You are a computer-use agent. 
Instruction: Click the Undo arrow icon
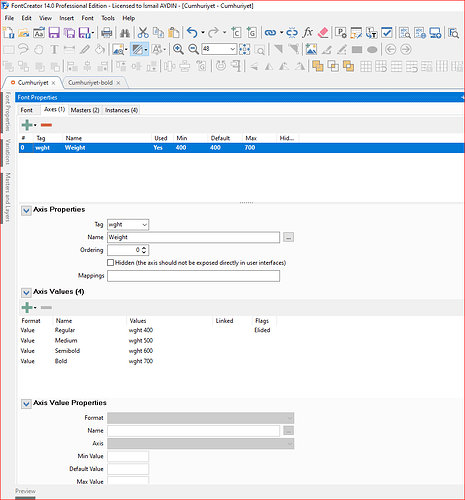pyautogui.click(x=192, y=33)
